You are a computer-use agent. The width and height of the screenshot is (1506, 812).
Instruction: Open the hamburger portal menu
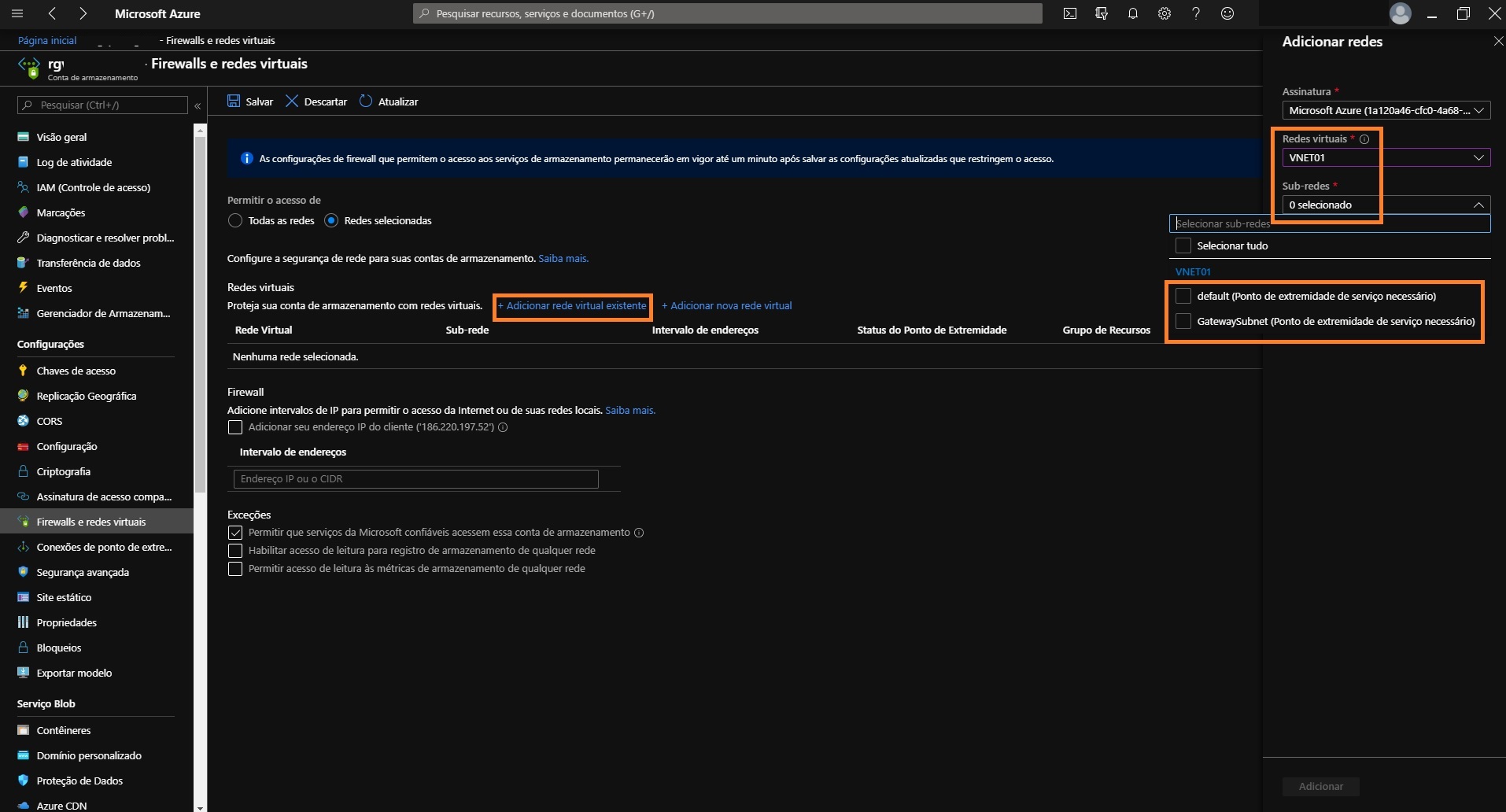pyautogui.click(x=17, y=13)
